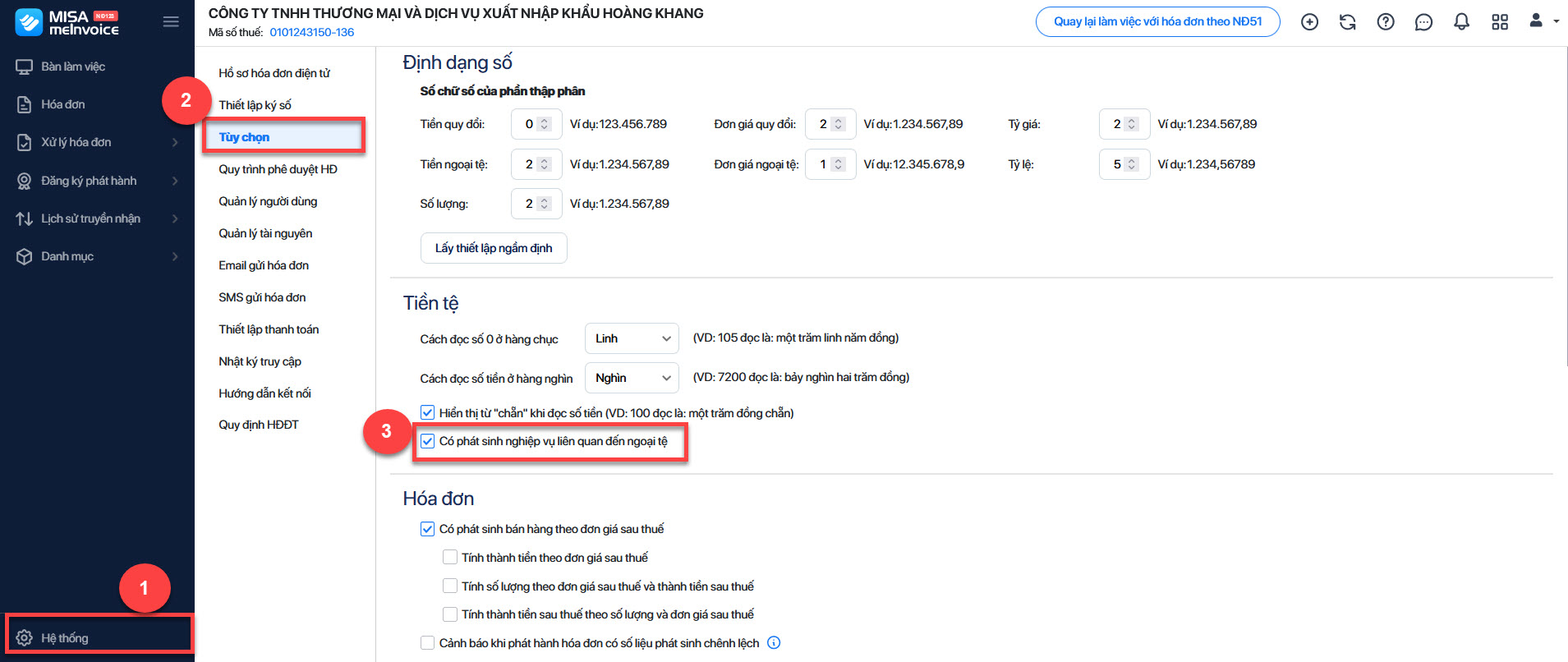Enable Tính thành tiền theo đơn giá sau thuế

point(450,558)
